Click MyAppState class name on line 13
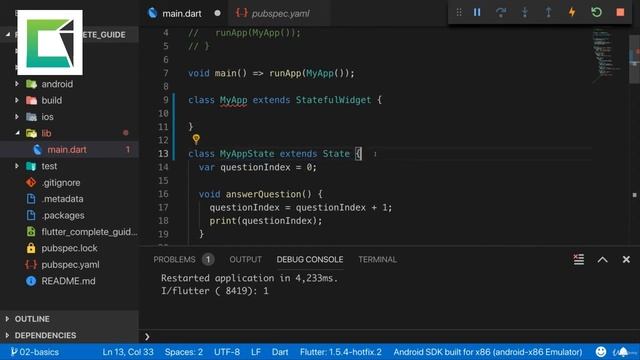Screen dimensions: 640x360 247,154
